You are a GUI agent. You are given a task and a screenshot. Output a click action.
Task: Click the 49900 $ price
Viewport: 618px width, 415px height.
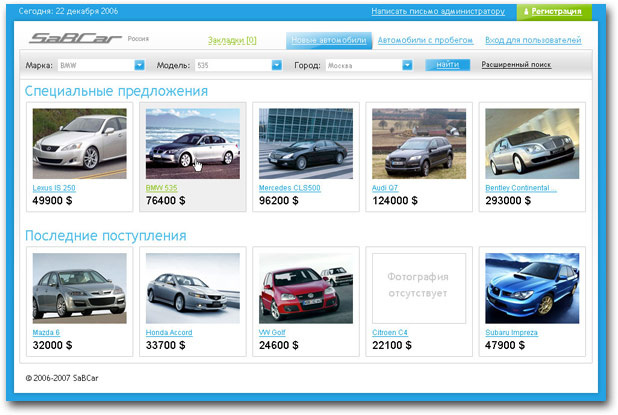pos(52,201)
